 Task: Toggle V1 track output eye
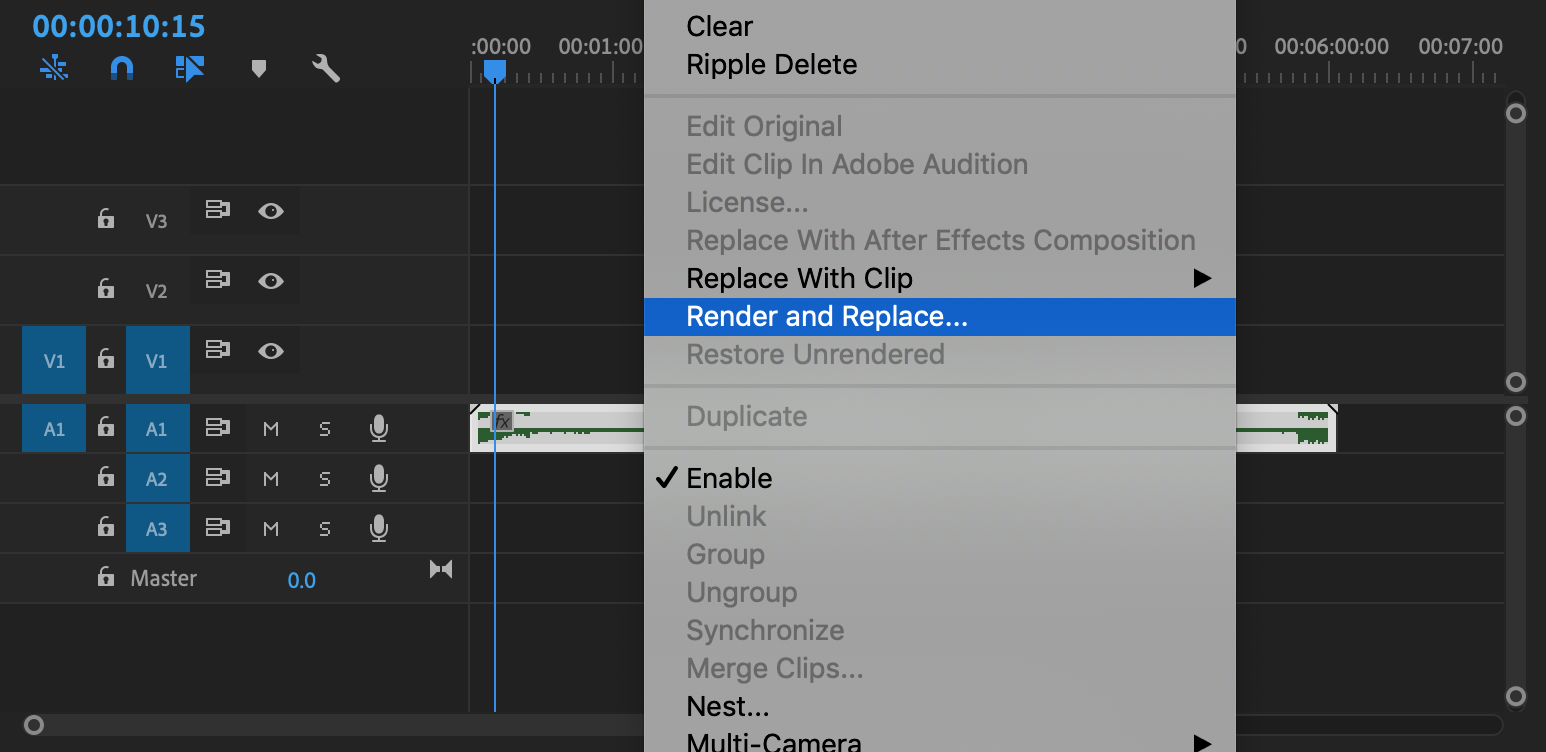click(x=271, y=351)
